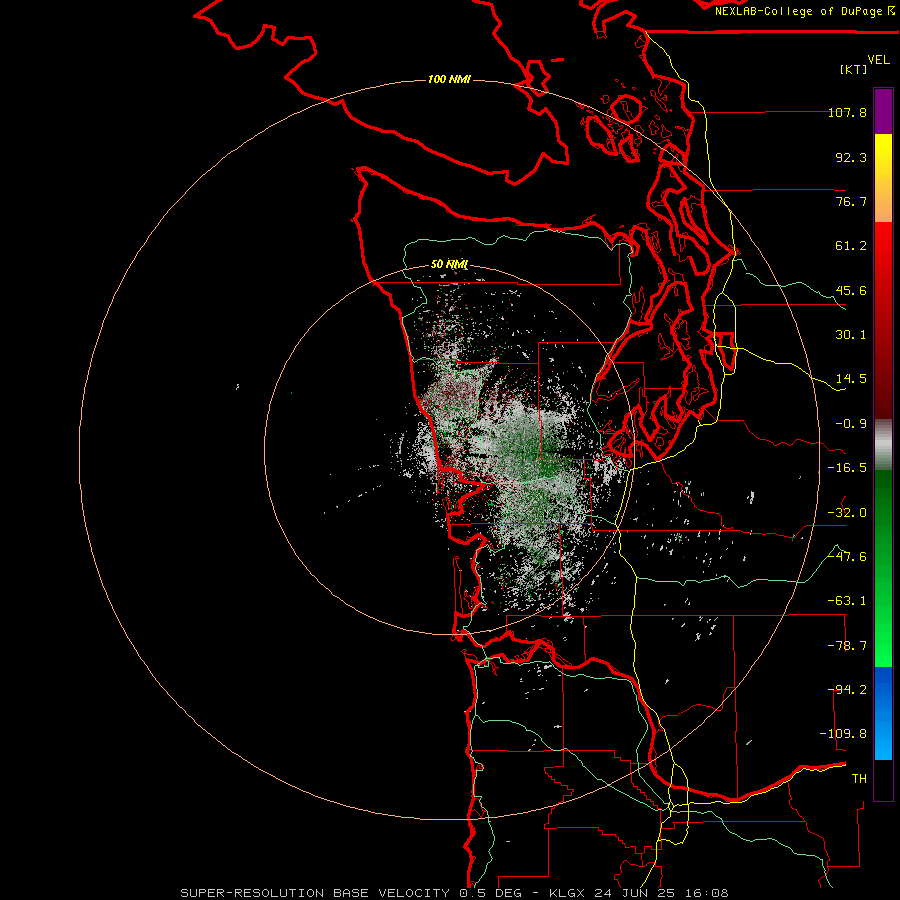Click the VEL legend title
This screenshot has width=900, height=900.
(878, 60)
